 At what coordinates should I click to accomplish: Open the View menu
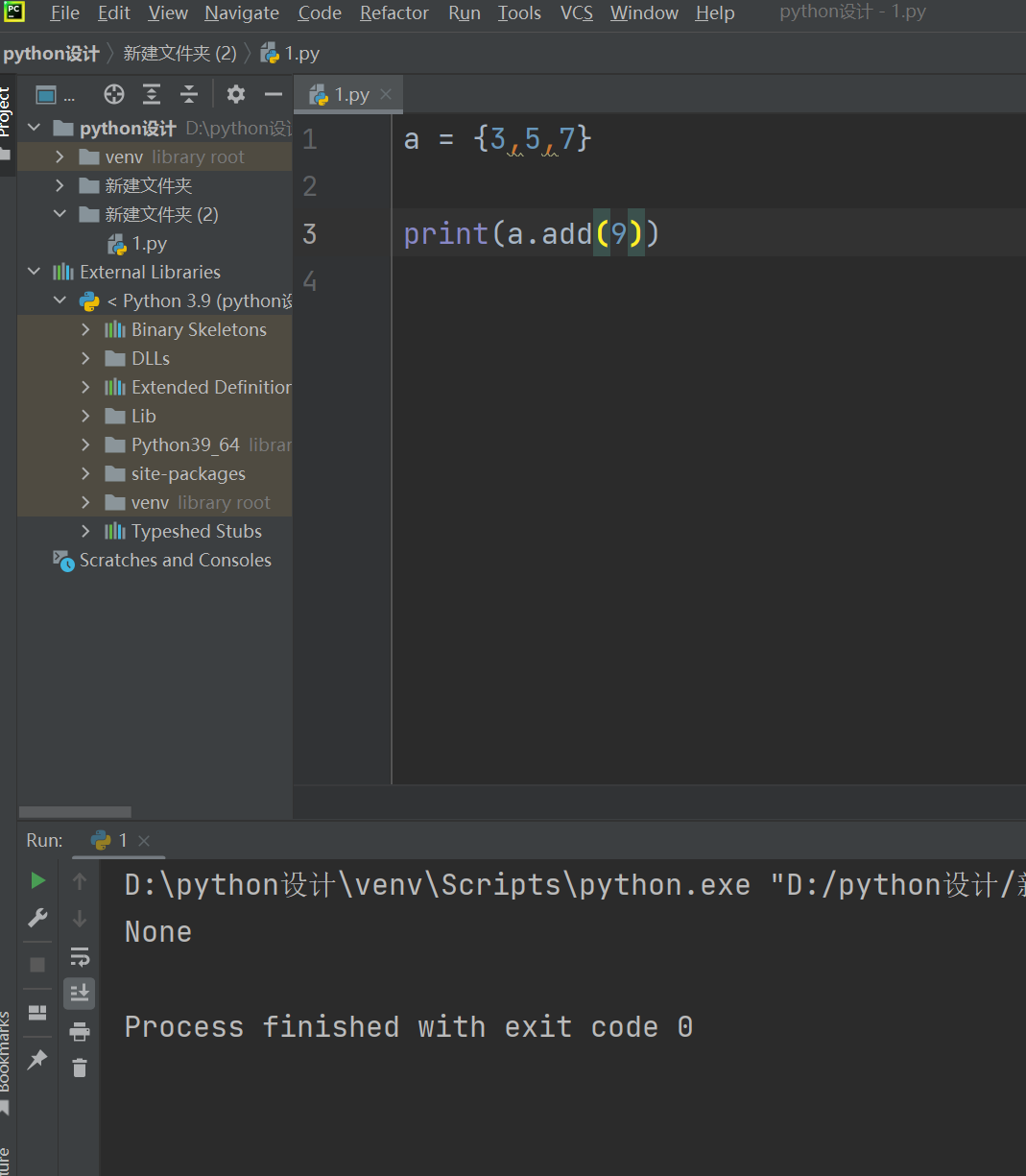click(168, 13)
